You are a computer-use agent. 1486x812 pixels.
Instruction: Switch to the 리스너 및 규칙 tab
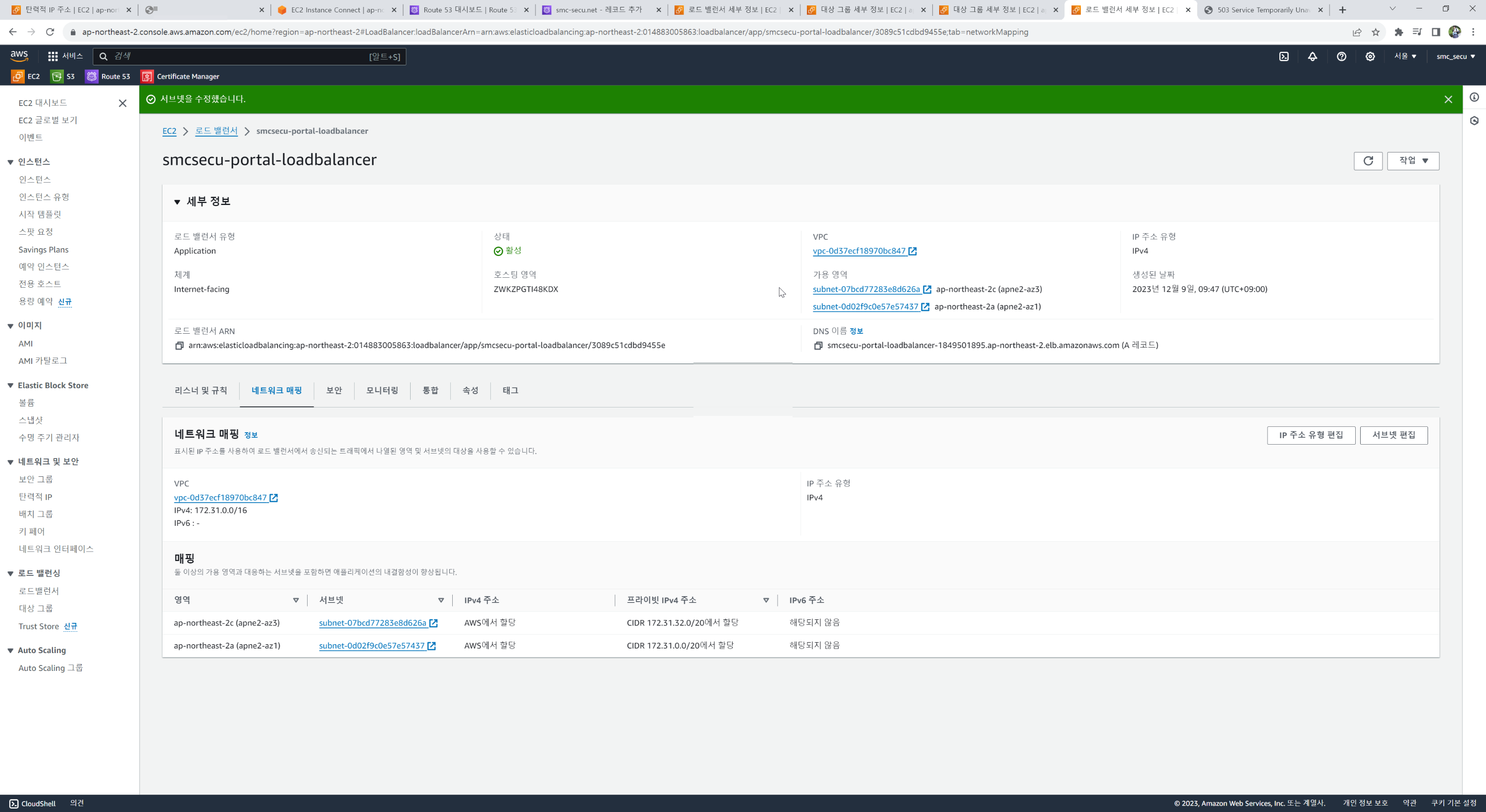(201, 391)
